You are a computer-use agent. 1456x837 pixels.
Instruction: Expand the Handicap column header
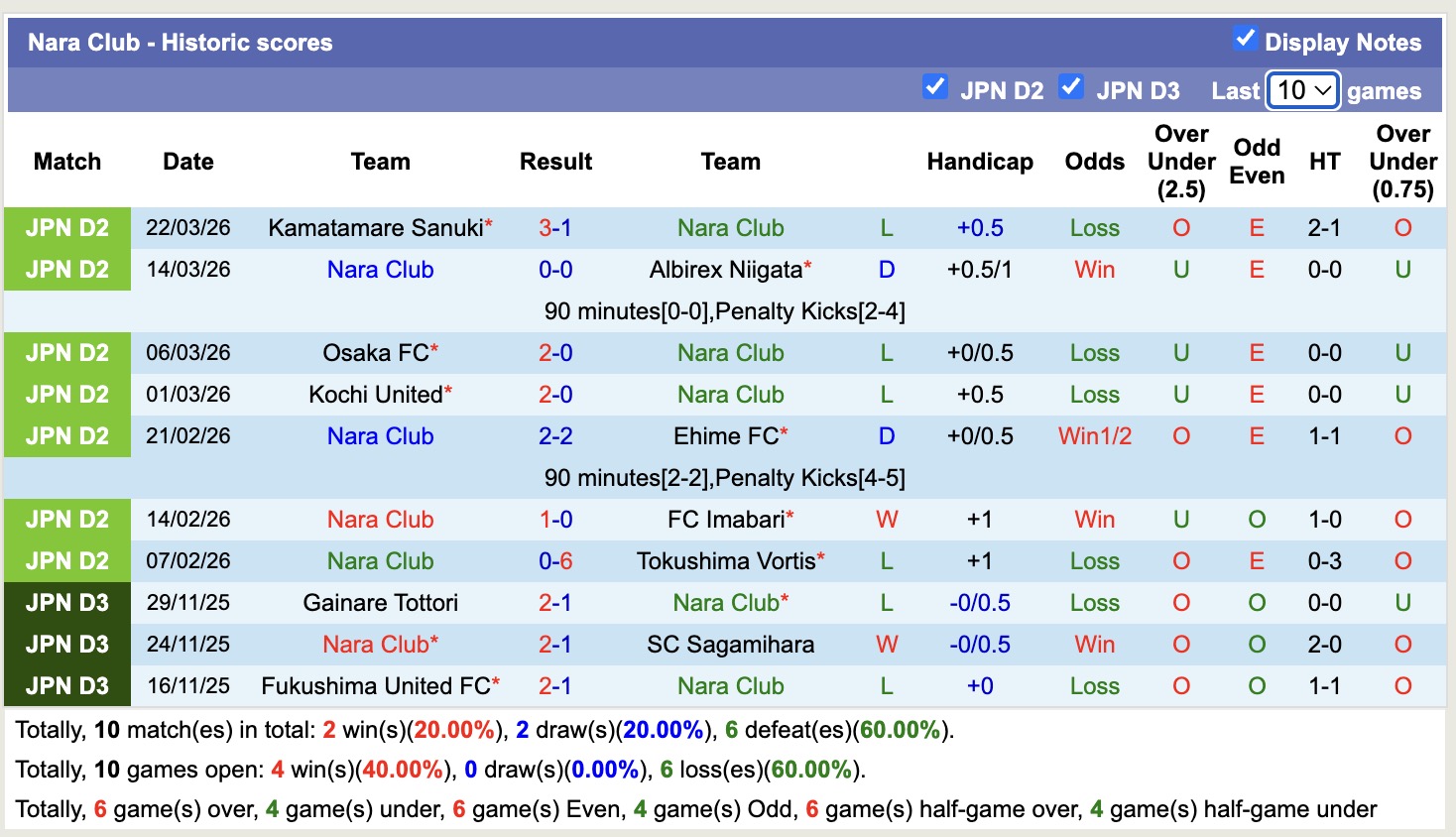click(980, 161)
